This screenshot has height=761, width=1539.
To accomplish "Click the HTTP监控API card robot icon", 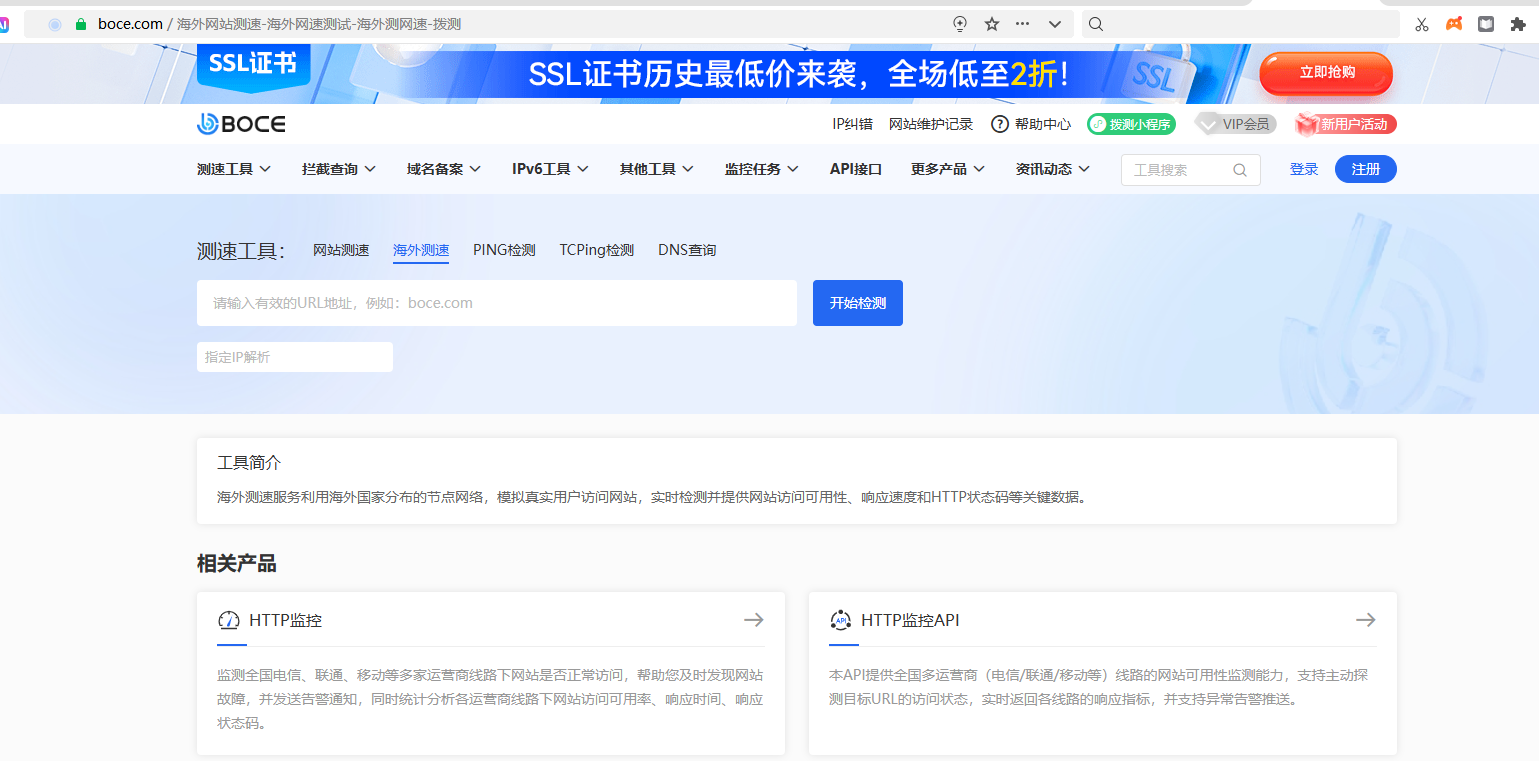I will coord(841,620).
